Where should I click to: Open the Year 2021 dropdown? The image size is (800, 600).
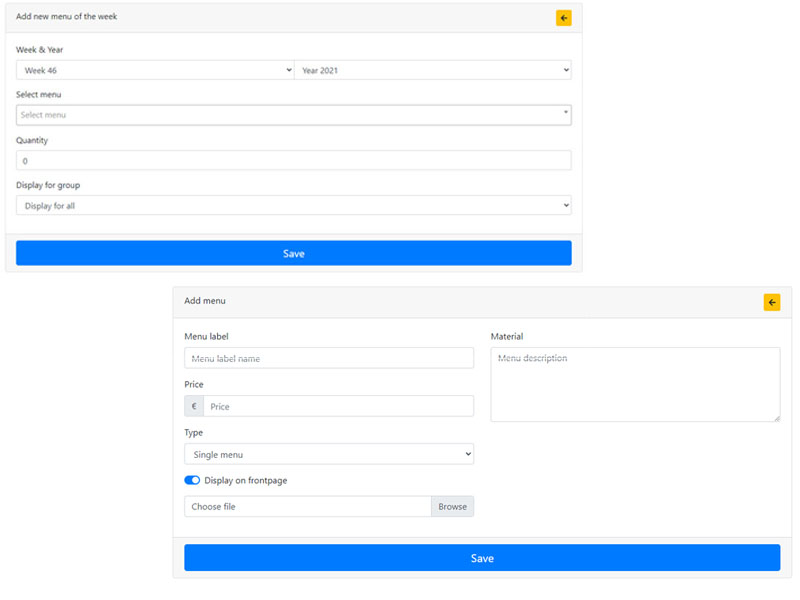coord(435,70)
